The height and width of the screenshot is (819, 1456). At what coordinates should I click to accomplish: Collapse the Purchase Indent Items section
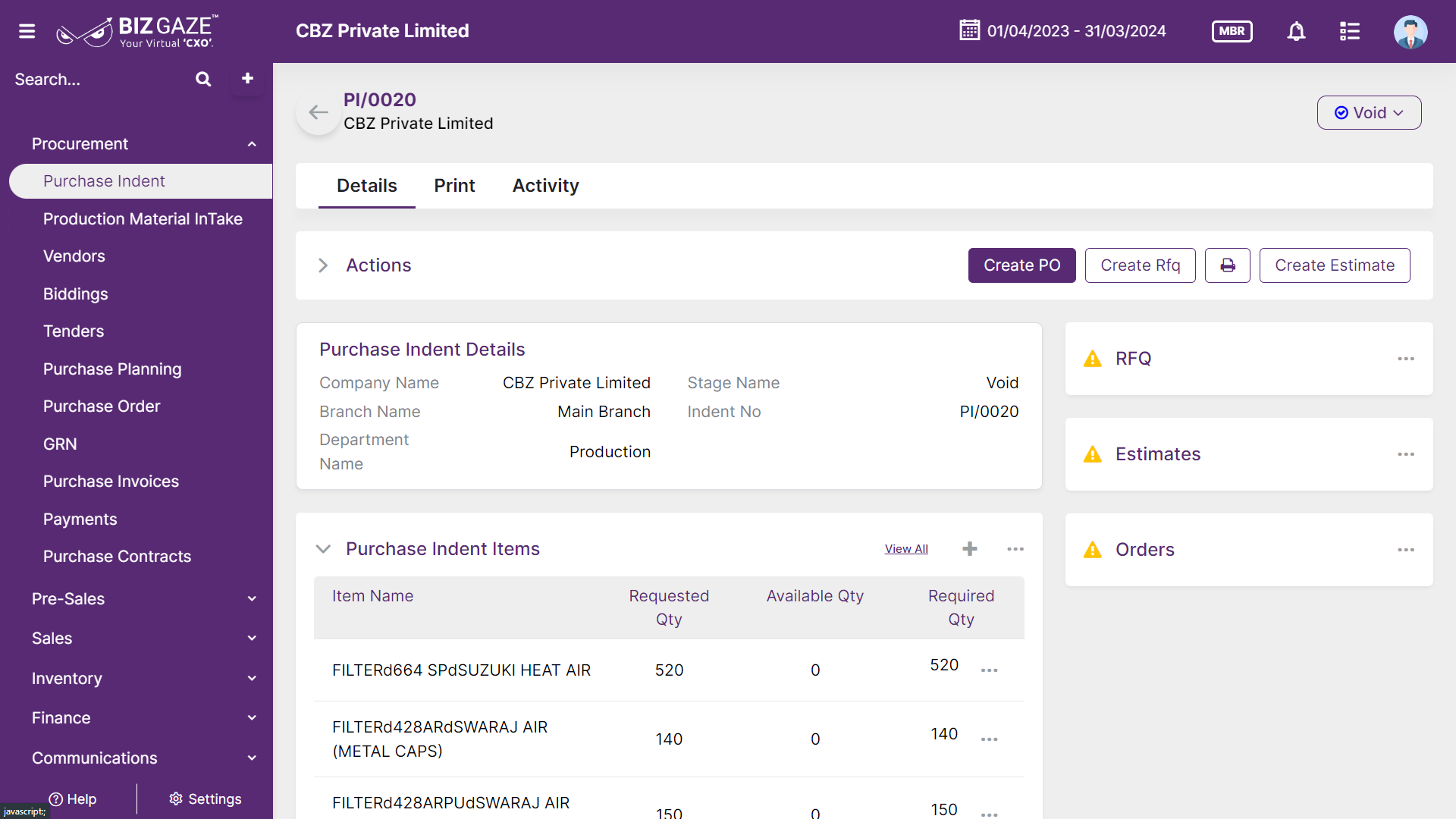323,549
